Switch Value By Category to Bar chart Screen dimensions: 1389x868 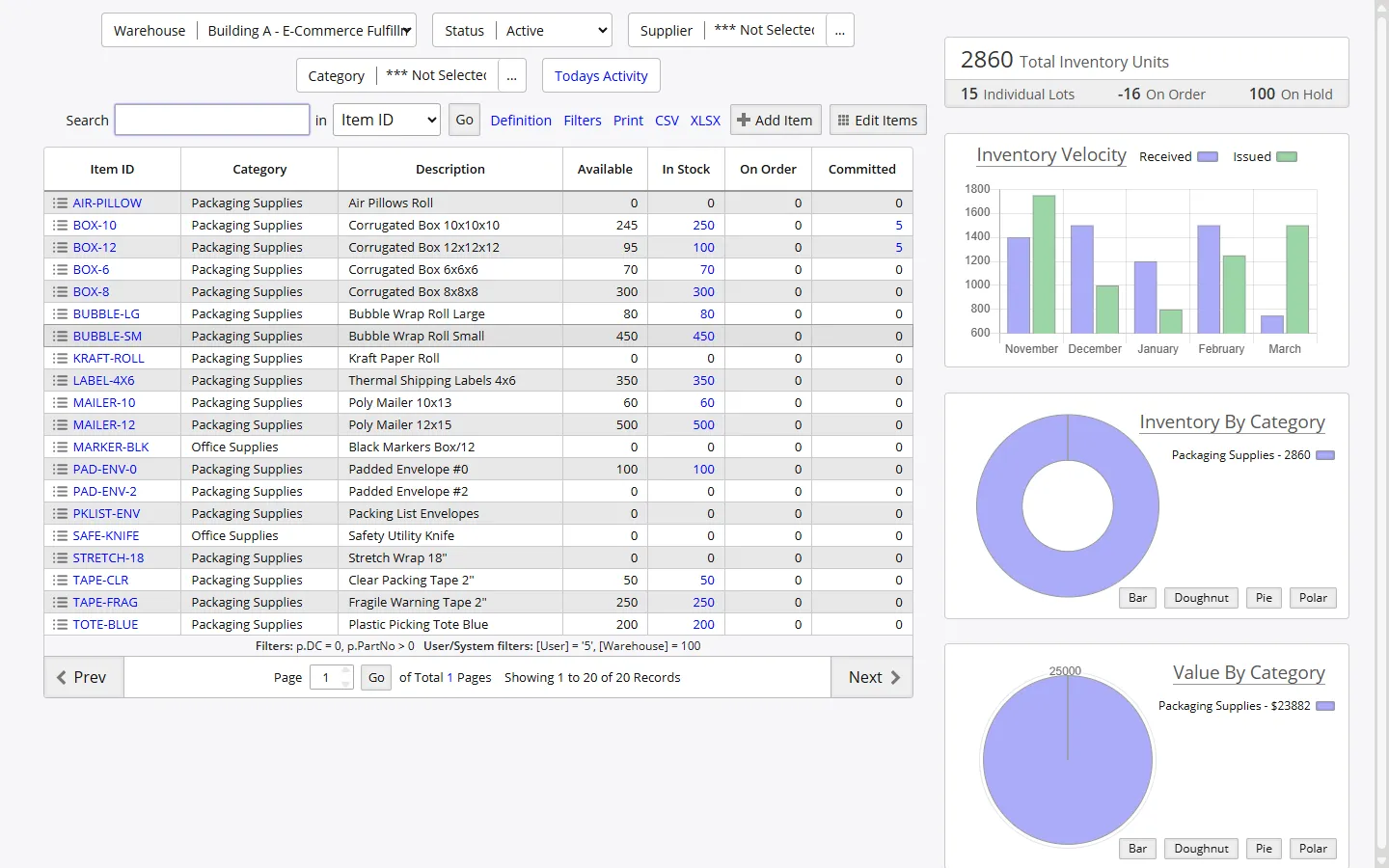(x=1137, y=848)
